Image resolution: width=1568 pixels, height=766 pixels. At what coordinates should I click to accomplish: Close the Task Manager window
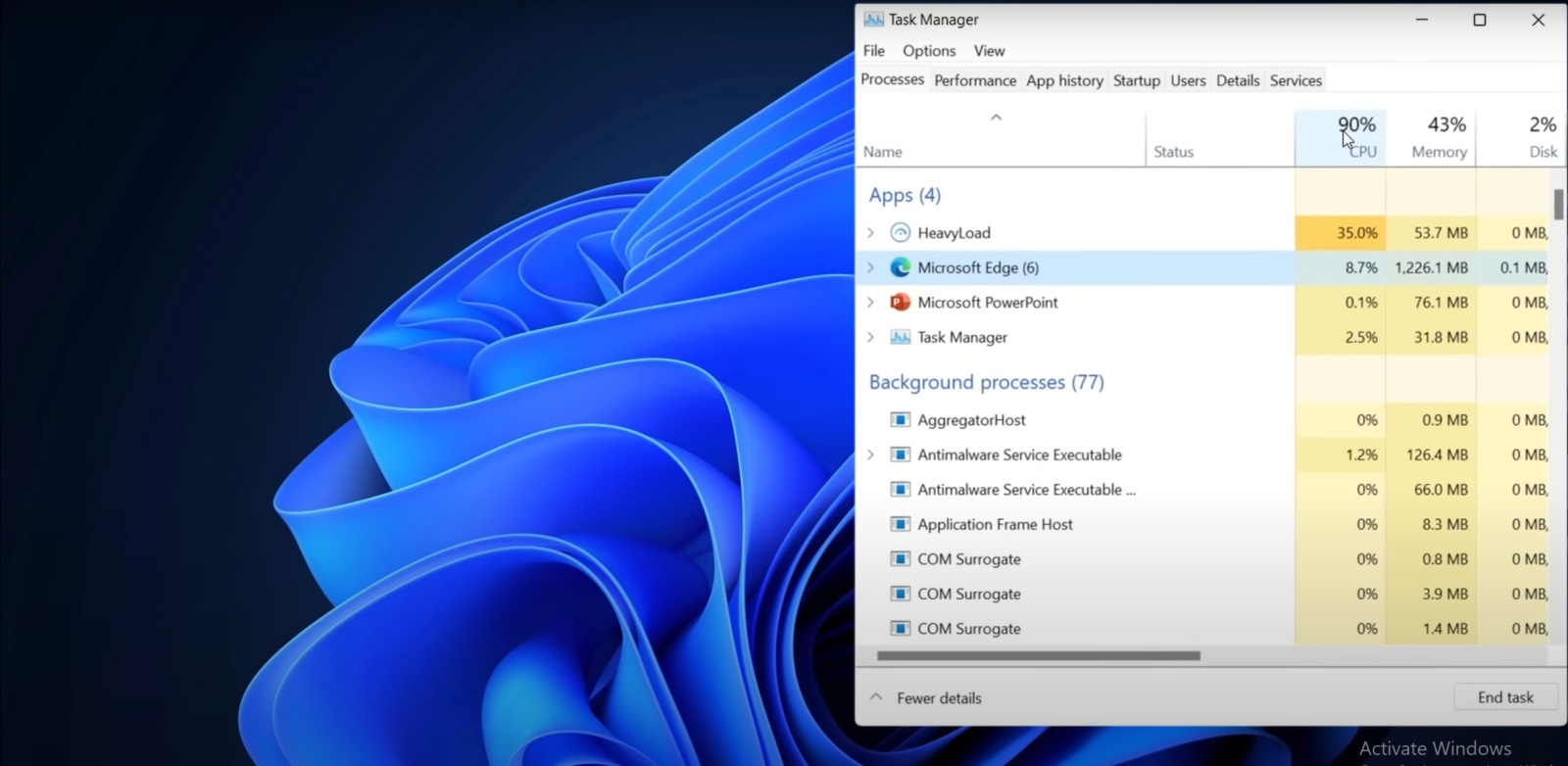coord(1538,20)
